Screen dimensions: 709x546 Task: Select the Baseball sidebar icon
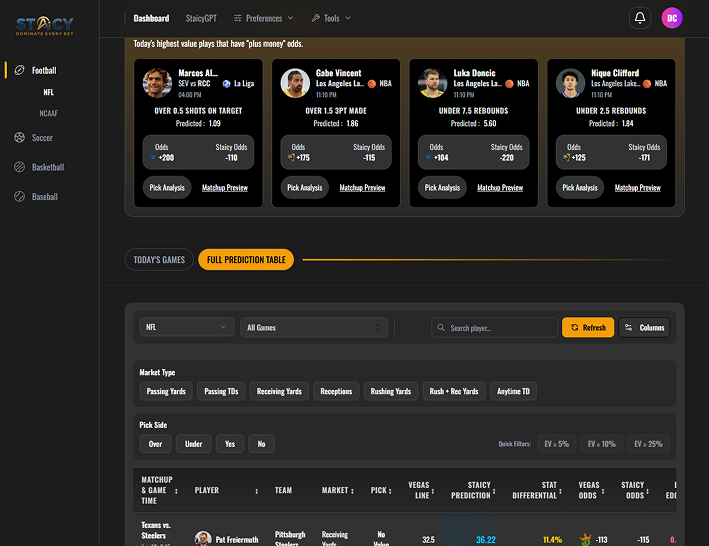pyautogui.click(x=19, y=197)
